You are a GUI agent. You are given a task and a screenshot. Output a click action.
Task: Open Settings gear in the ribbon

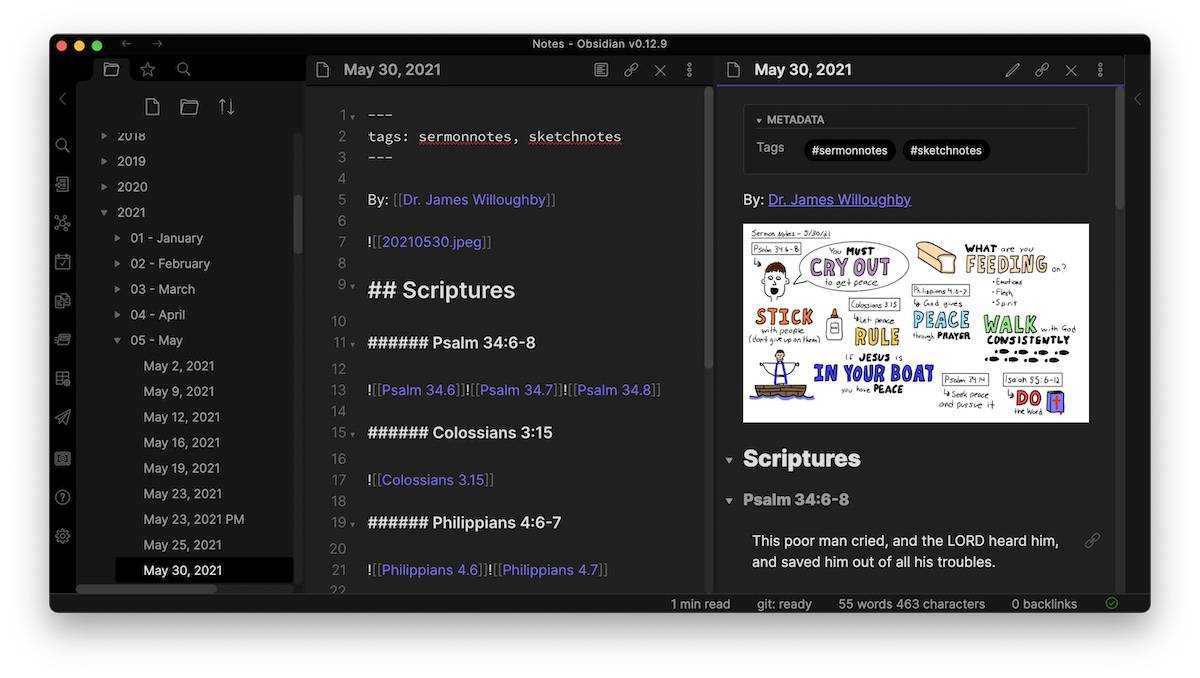(x=62, y=536)
